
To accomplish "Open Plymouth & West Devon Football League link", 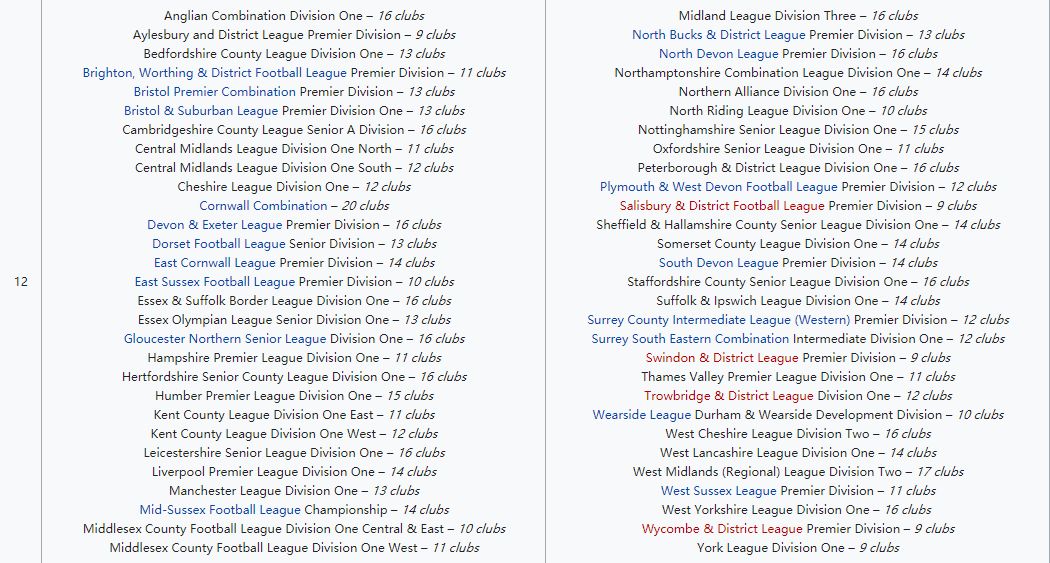I will point(718,187).
